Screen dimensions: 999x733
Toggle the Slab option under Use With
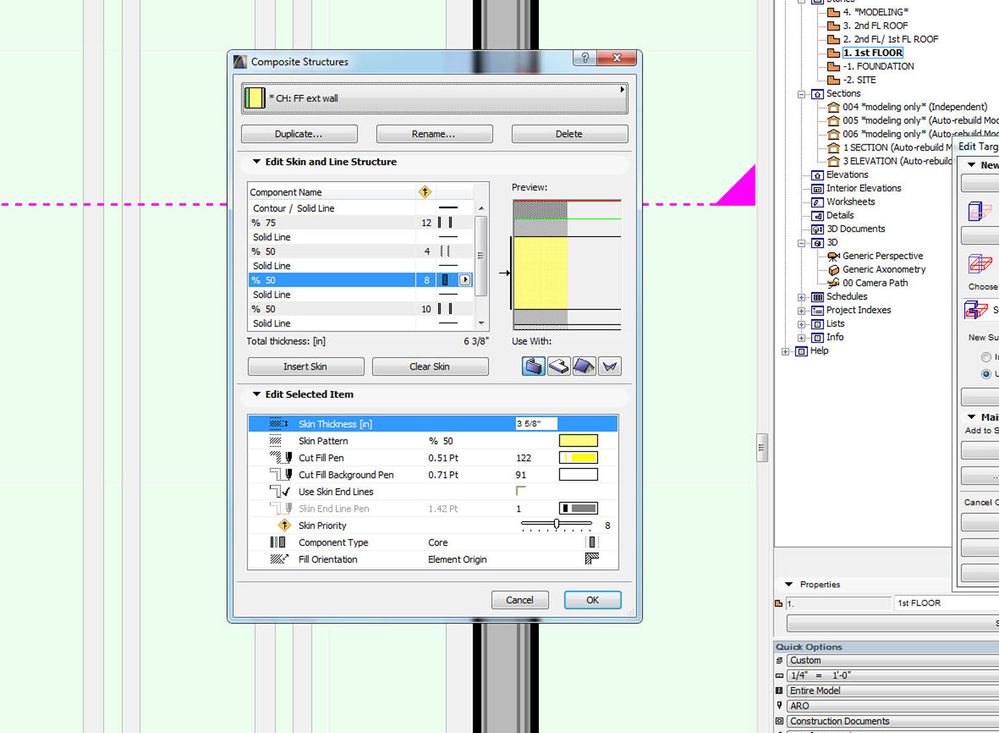point(559,366)
